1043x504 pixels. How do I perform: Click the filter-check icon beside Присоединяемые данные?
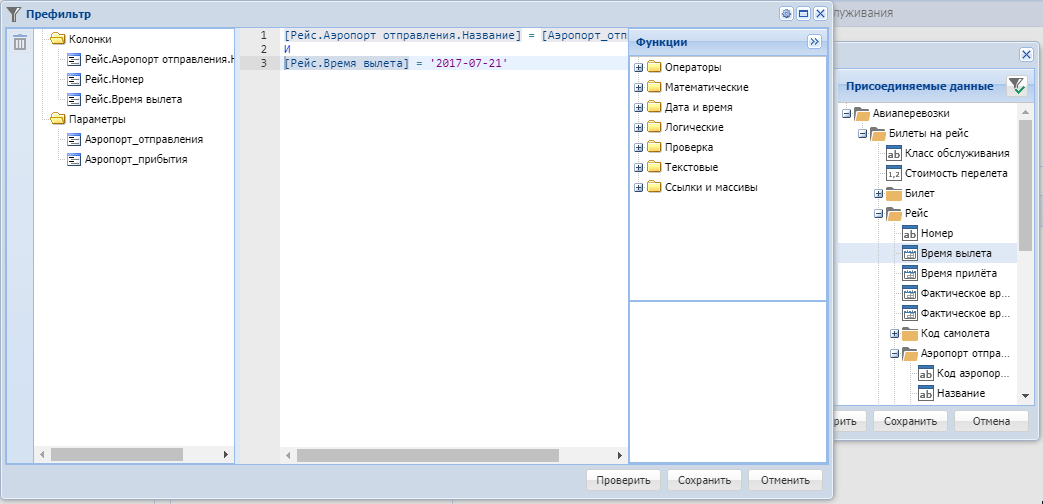1016,86
